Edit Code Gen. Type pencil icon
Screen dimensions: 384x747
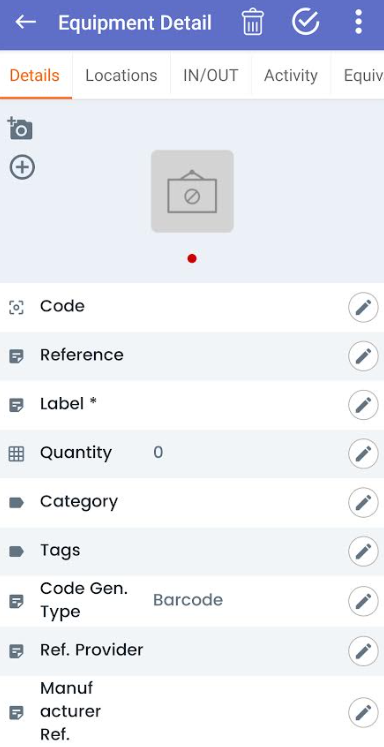tap(363, 601)
